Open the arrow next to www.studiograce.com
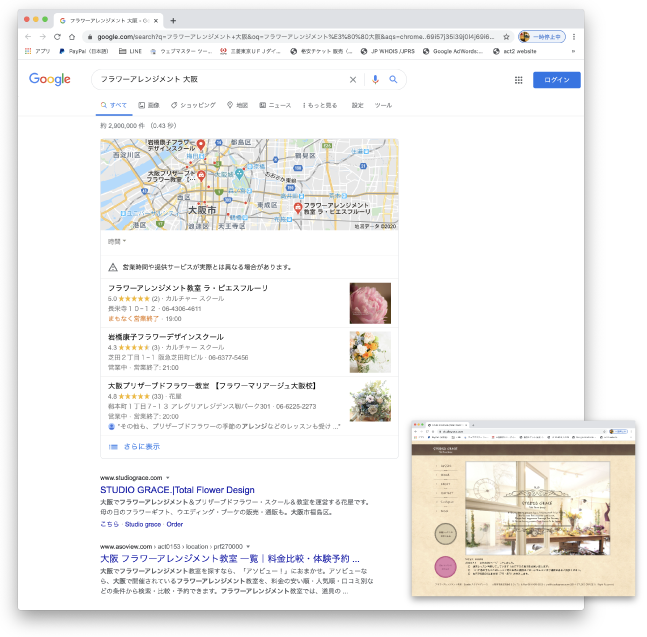This screenshot has height=637, width=647. coord(168,478)
